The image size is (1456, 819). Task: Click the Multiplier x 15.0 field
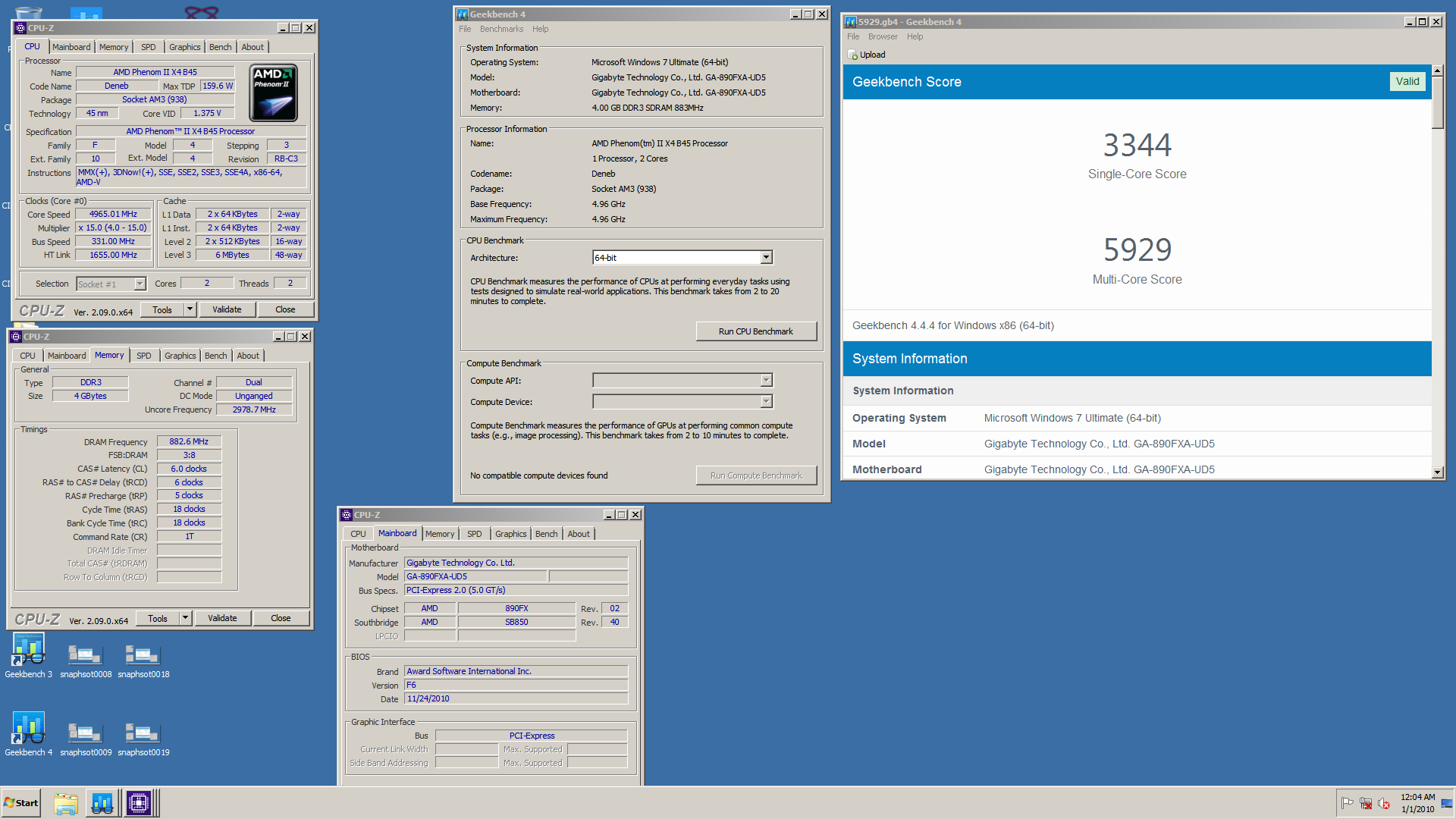[113, 228]
